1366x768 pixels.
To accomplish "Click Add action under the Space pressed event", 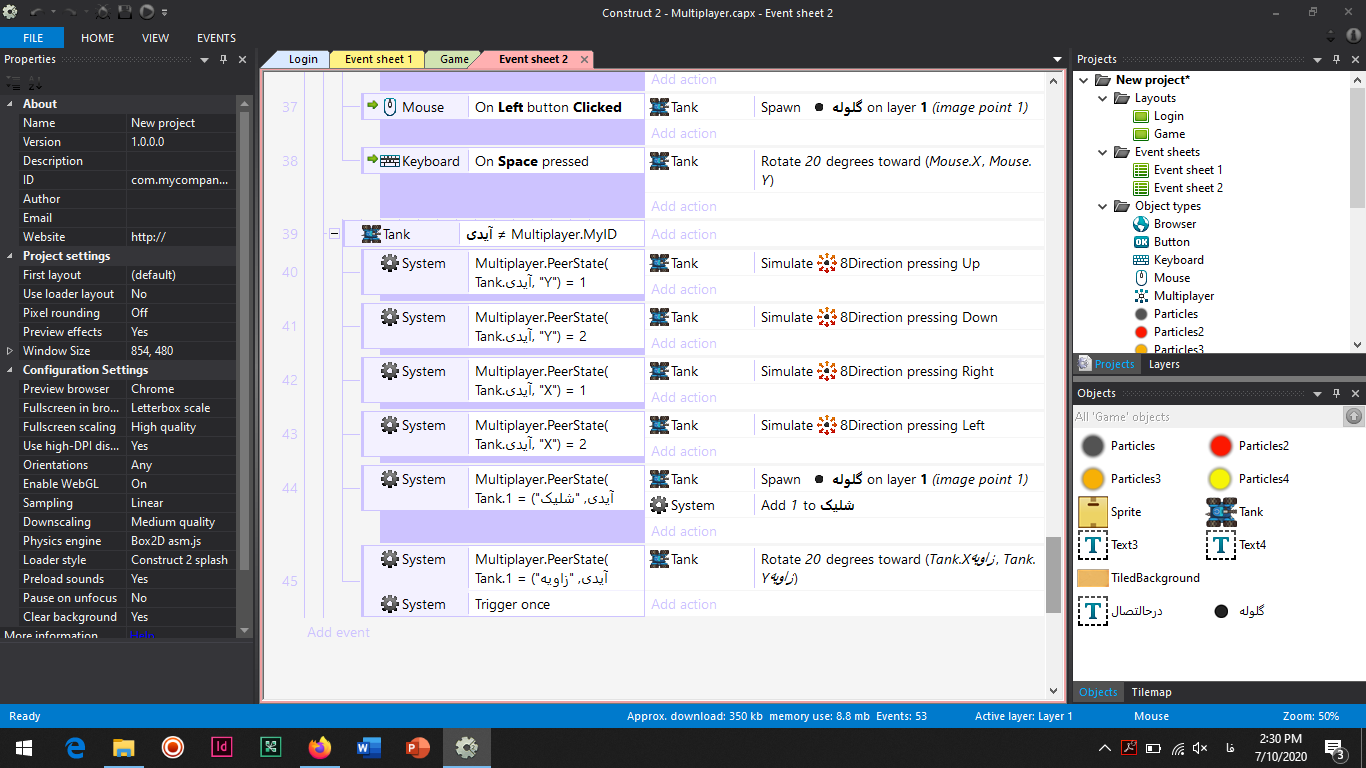I will (x=684, y=207).
